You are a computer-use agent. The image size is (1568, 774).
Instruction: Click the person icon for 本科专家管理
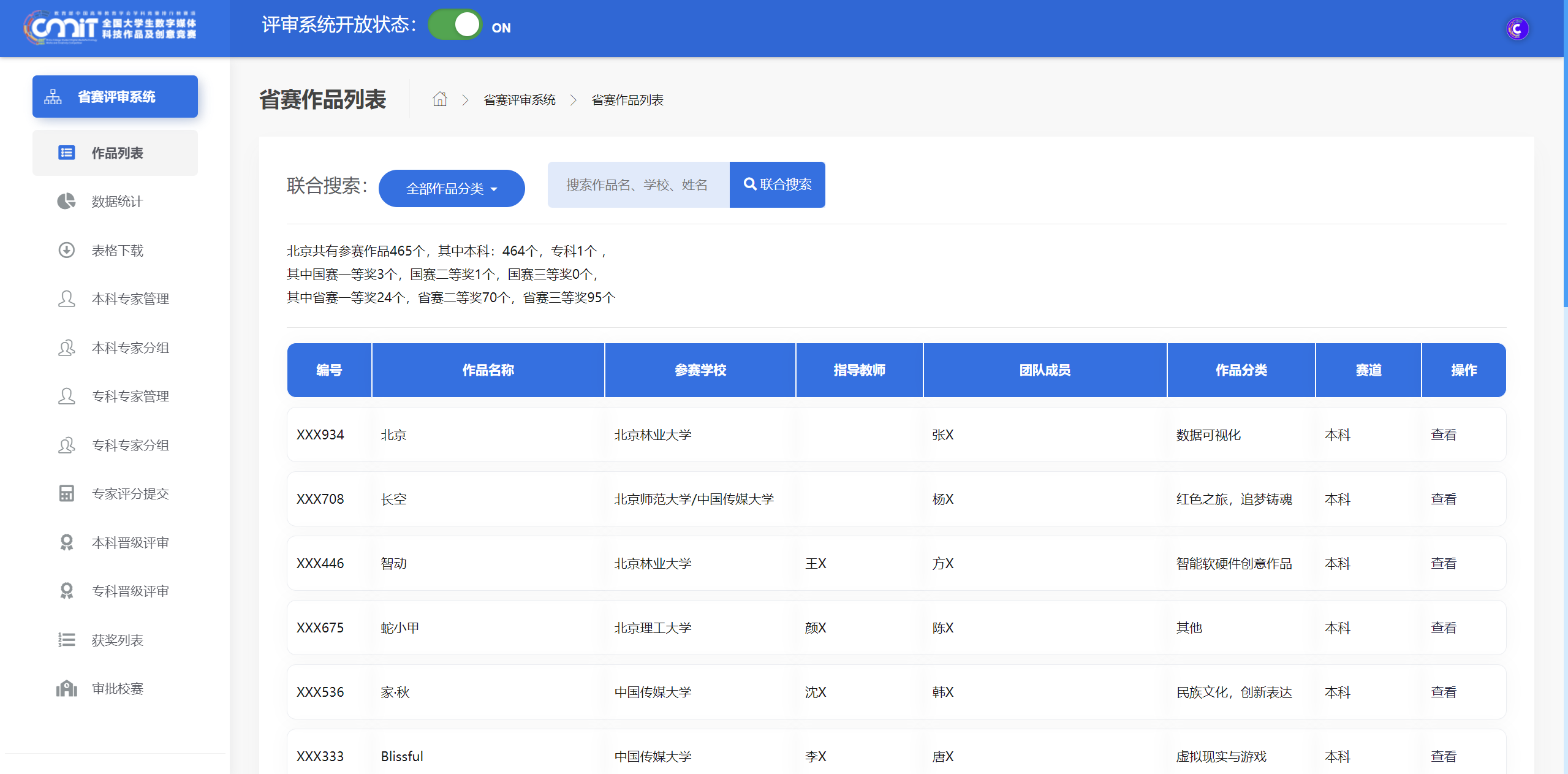click(66, 299)
